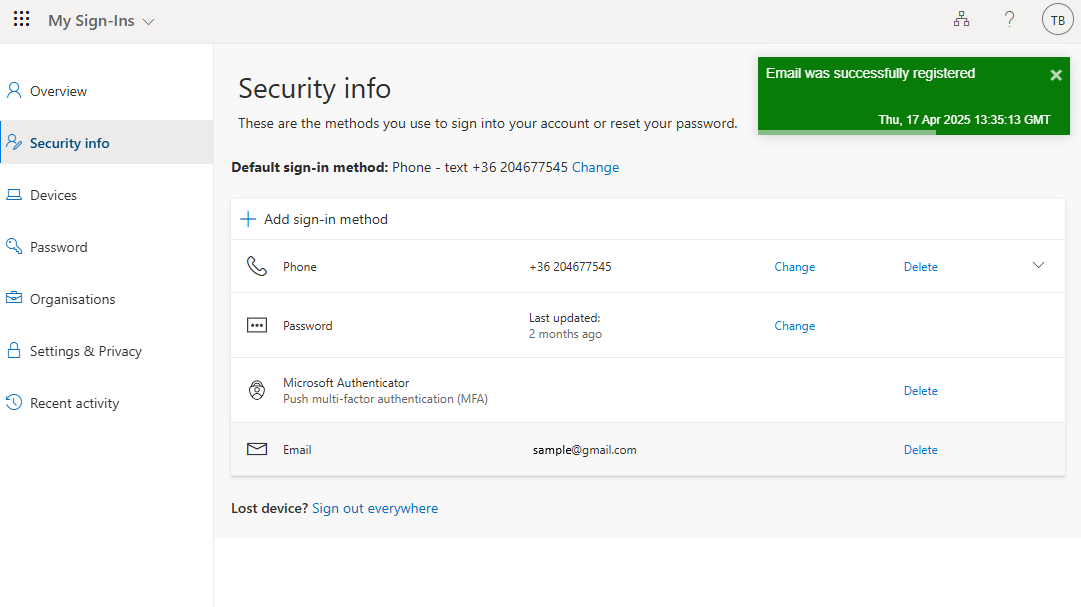Dismiss the Email successfully registered notification
Screen dimensions: 1081x607
click(1055, 75)
